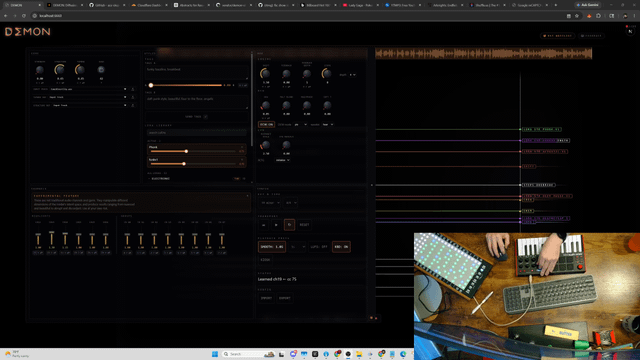Switch to the Cloudflare Dashboard browser tab
Image resolution: width=640 pixels, height=360 pixels.
point(149,5)
